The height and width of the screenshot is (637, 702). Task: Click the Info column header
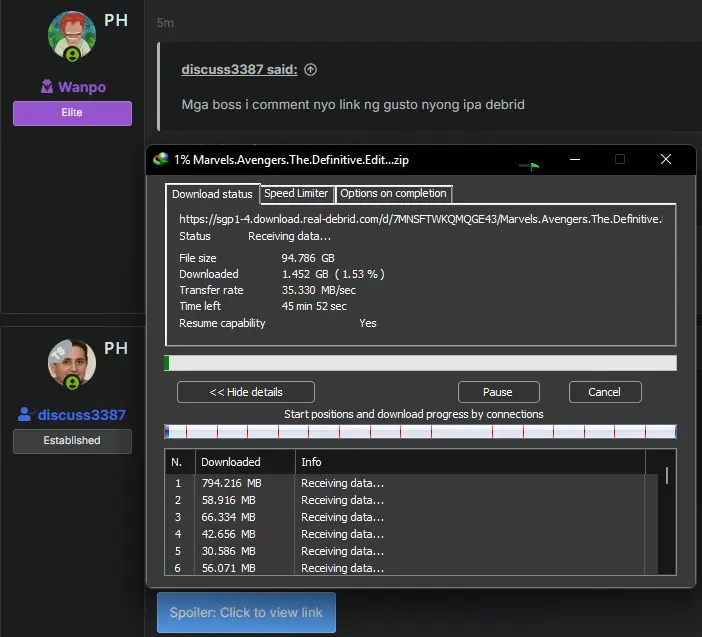(x=470, y=462)
